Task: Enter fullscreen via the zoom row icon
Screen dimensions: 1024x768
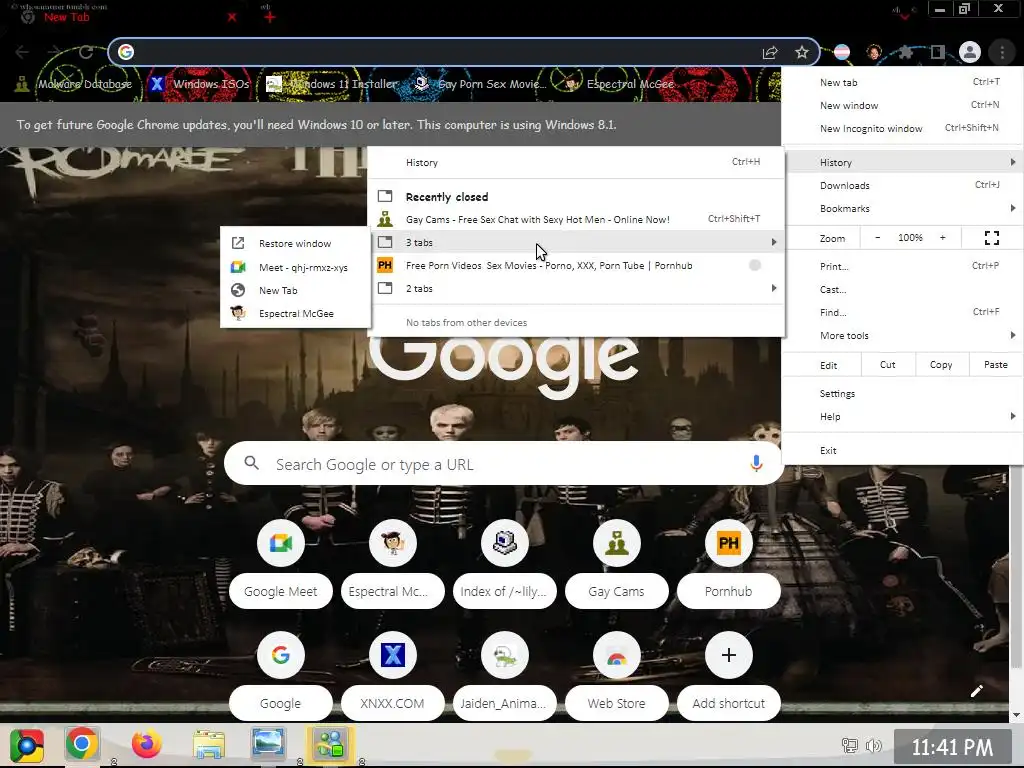Action: [991, 238]
